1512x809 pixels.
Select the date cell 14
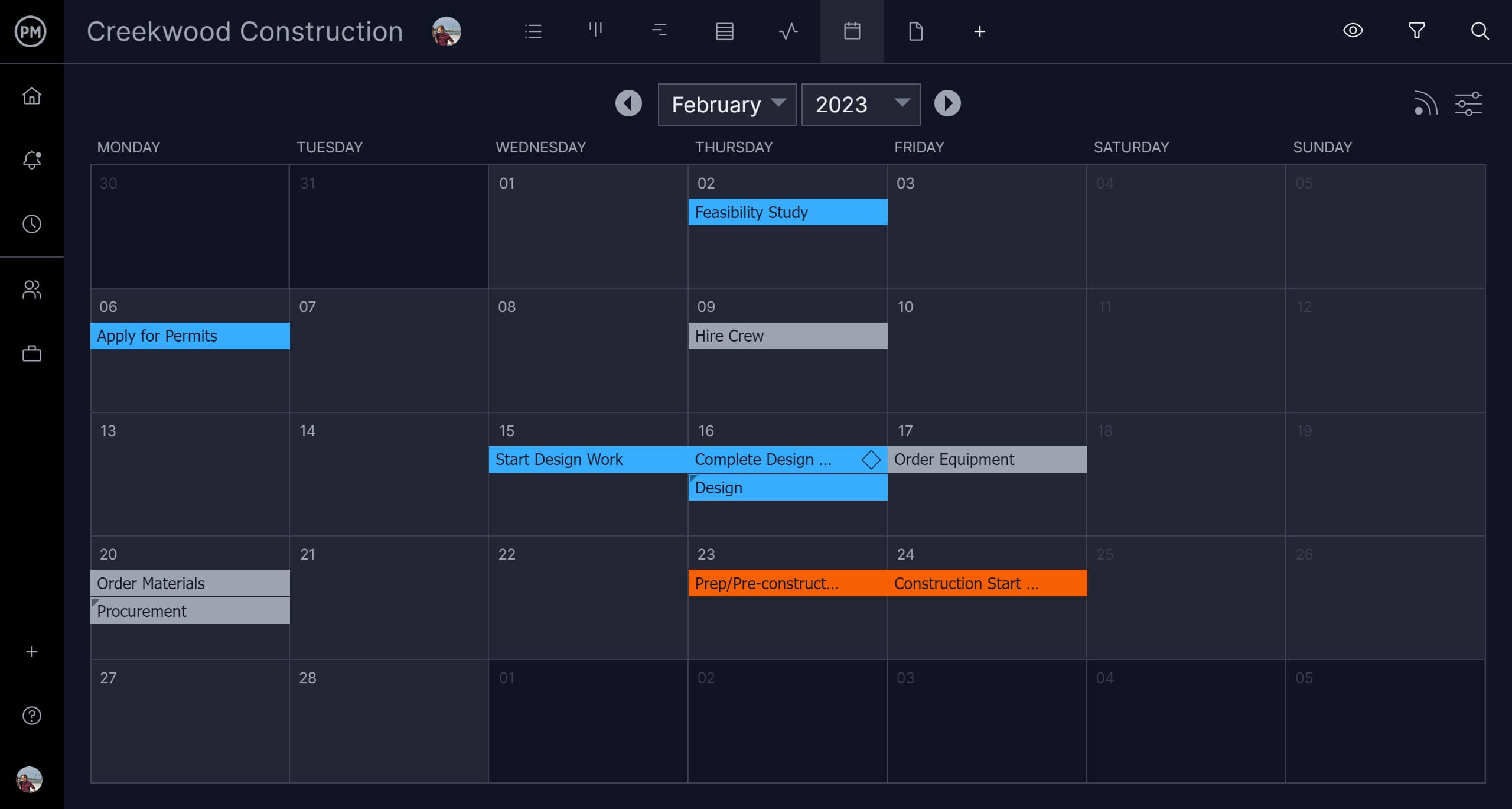click(x=389, y=475)
